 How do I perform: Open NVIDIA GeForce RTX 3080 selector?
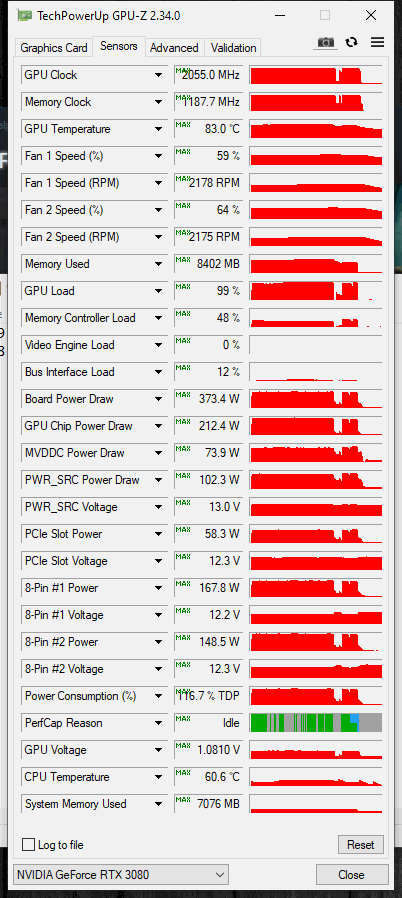pos(121,875)
